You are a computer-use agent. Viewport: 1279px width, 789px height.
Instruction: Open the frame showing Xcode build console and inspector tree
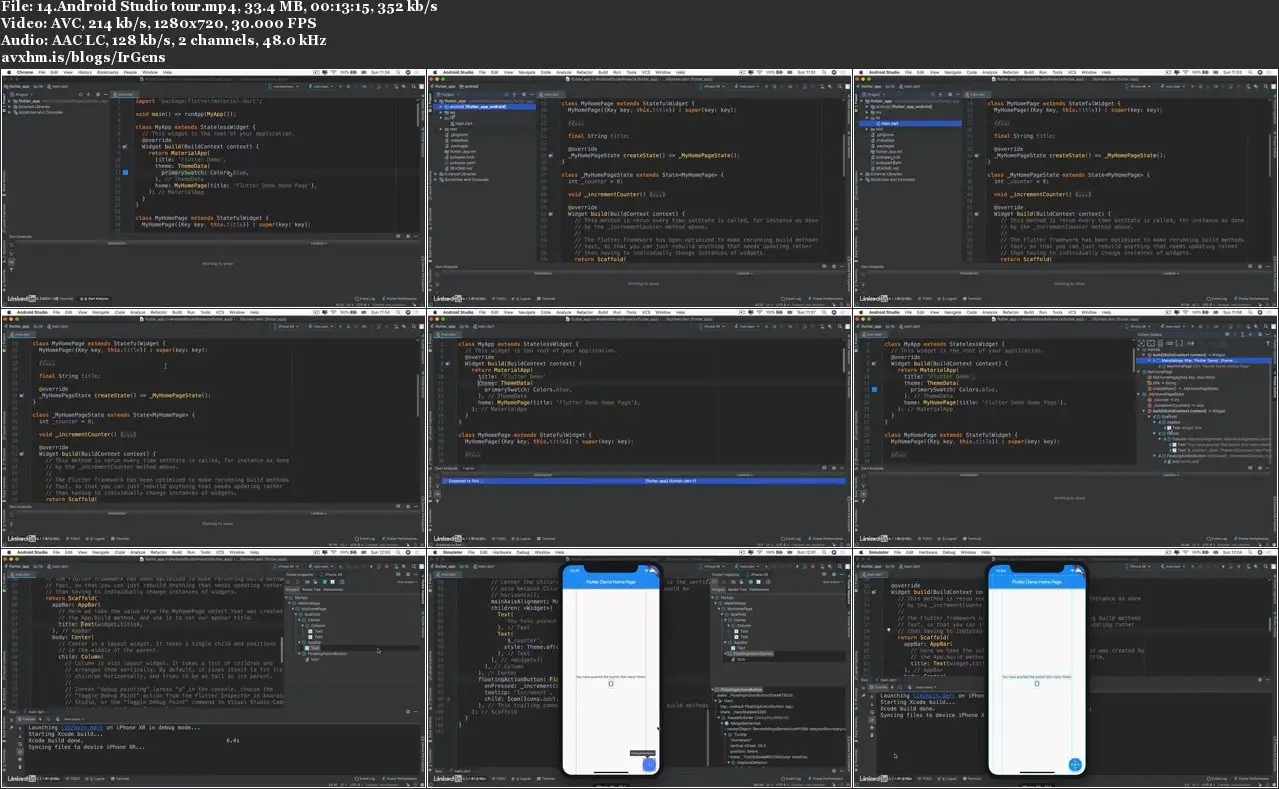click(x=214, y=666)
